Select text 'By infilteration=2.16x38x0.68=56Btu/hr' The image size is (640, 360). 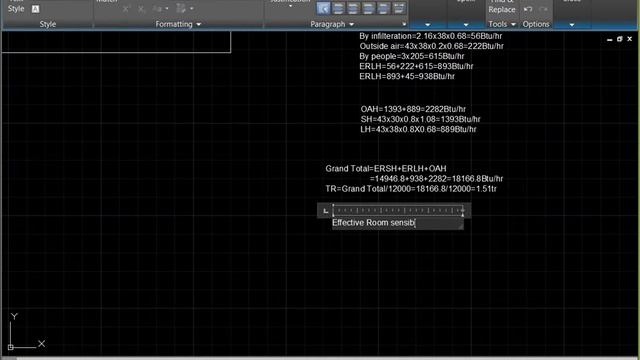431,36
